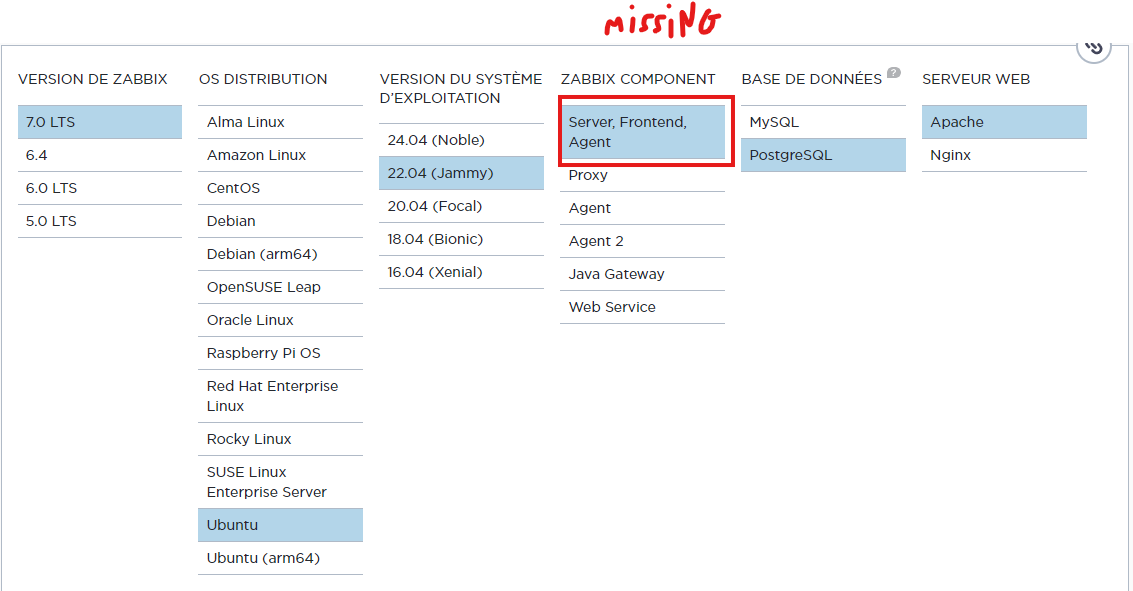The image size is (1133, 591).
Task: Select Zabbix version 5.0 LTS
Action: click(99, 221)
